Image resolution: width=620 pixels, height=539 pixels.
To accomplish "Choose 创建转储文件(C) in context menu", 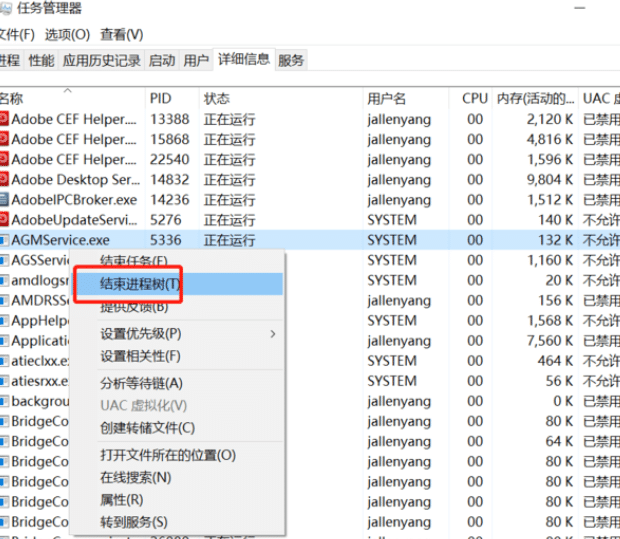I will (178, 428).
